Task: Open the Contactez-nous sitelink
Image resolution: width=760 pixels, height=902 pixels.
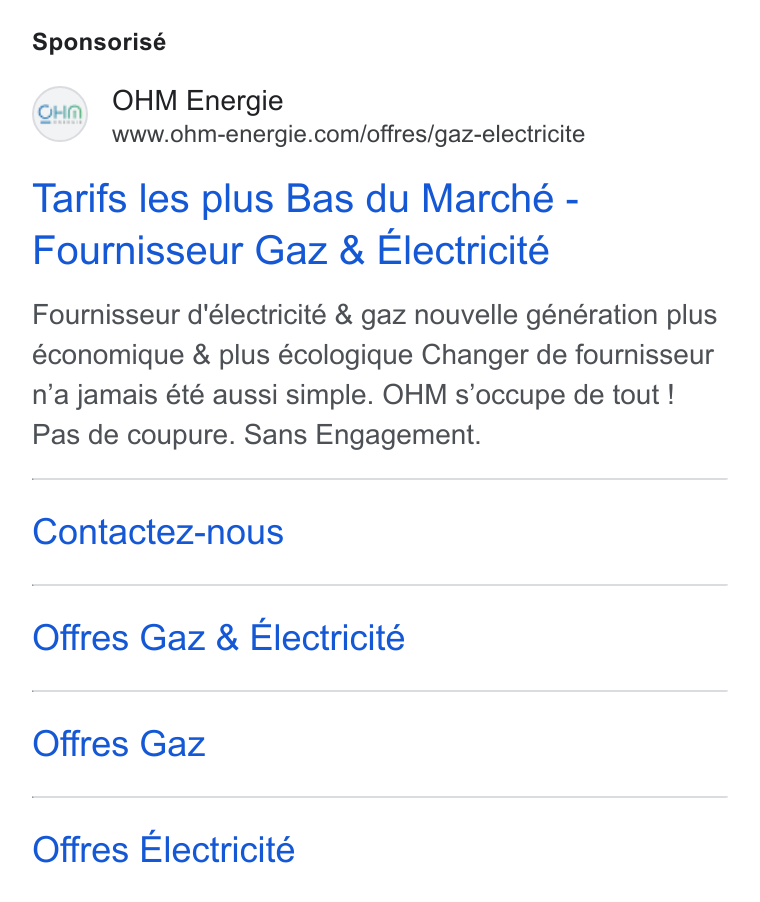Action: [x=158, y=532]
